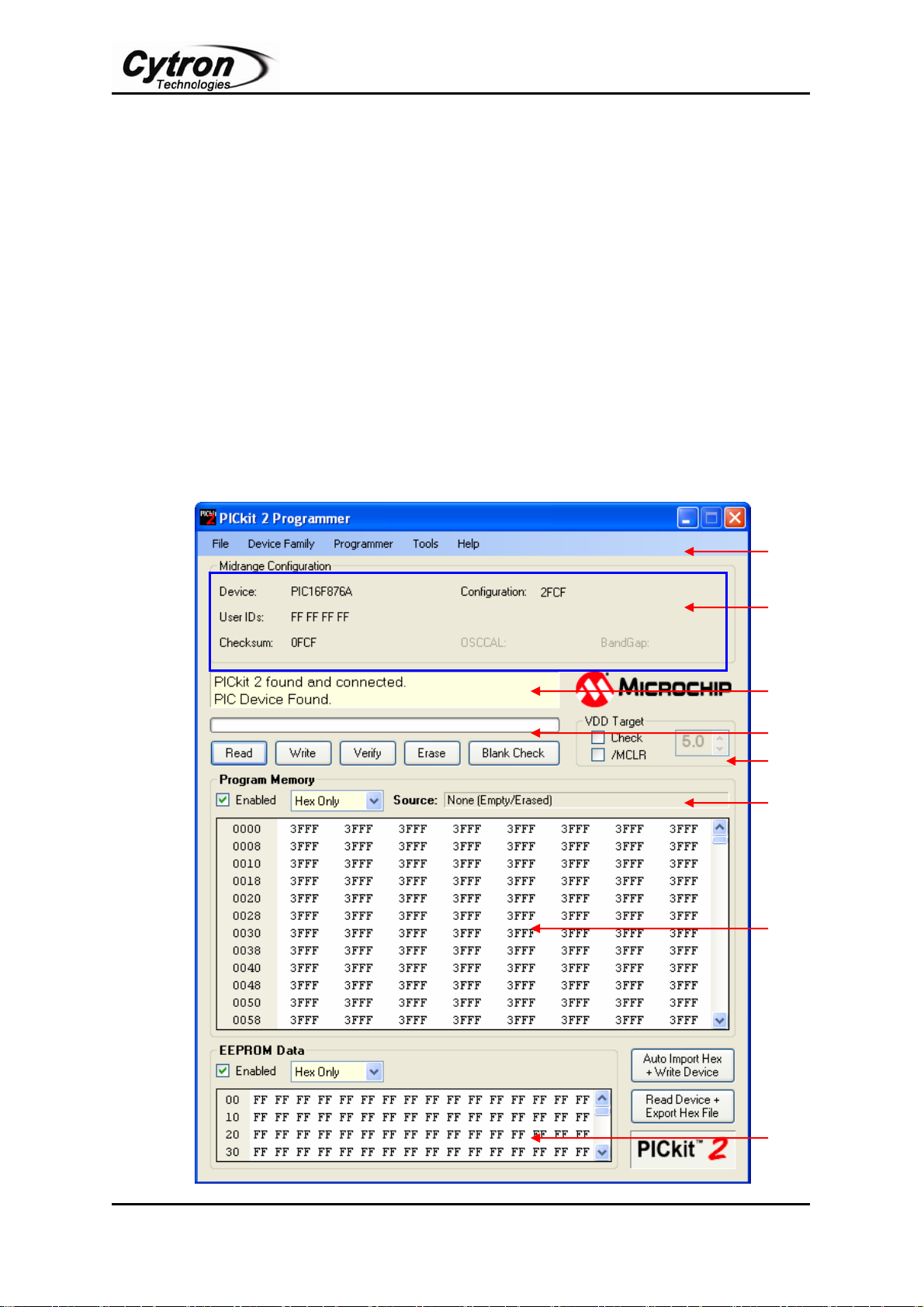924x1307 pixels.
Task: Click Checksum value 0FCF
Action: pyautogui.click(x=303, y=643)
